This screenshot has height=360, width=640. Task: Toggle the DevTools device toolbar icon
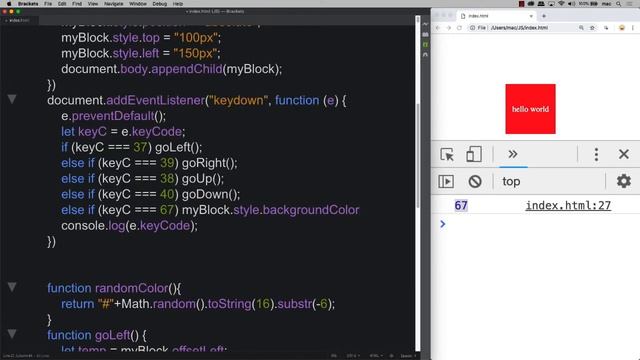(473, 155)
